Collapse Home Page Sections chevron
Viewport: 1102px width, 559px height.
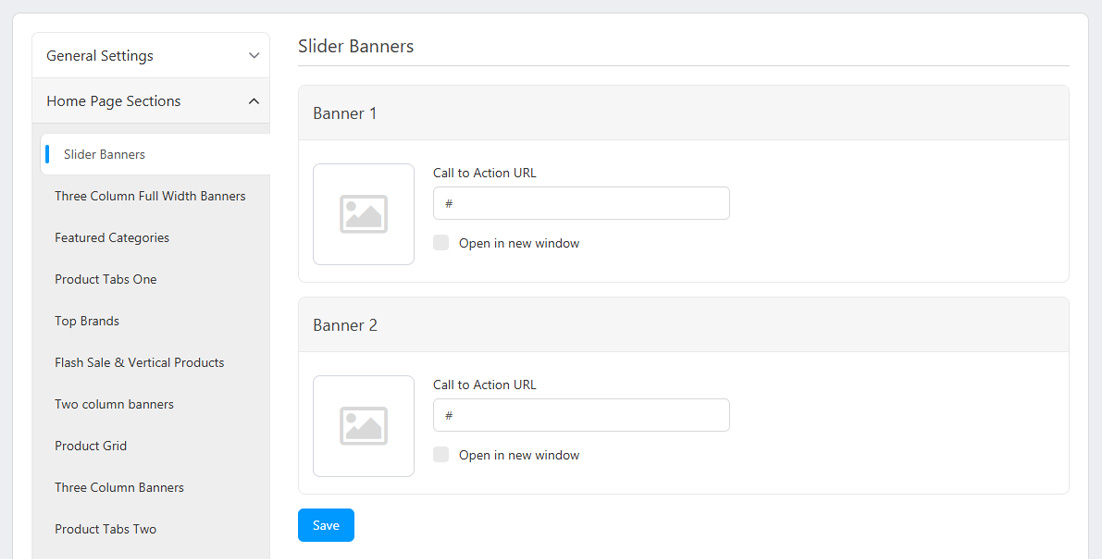253,101
